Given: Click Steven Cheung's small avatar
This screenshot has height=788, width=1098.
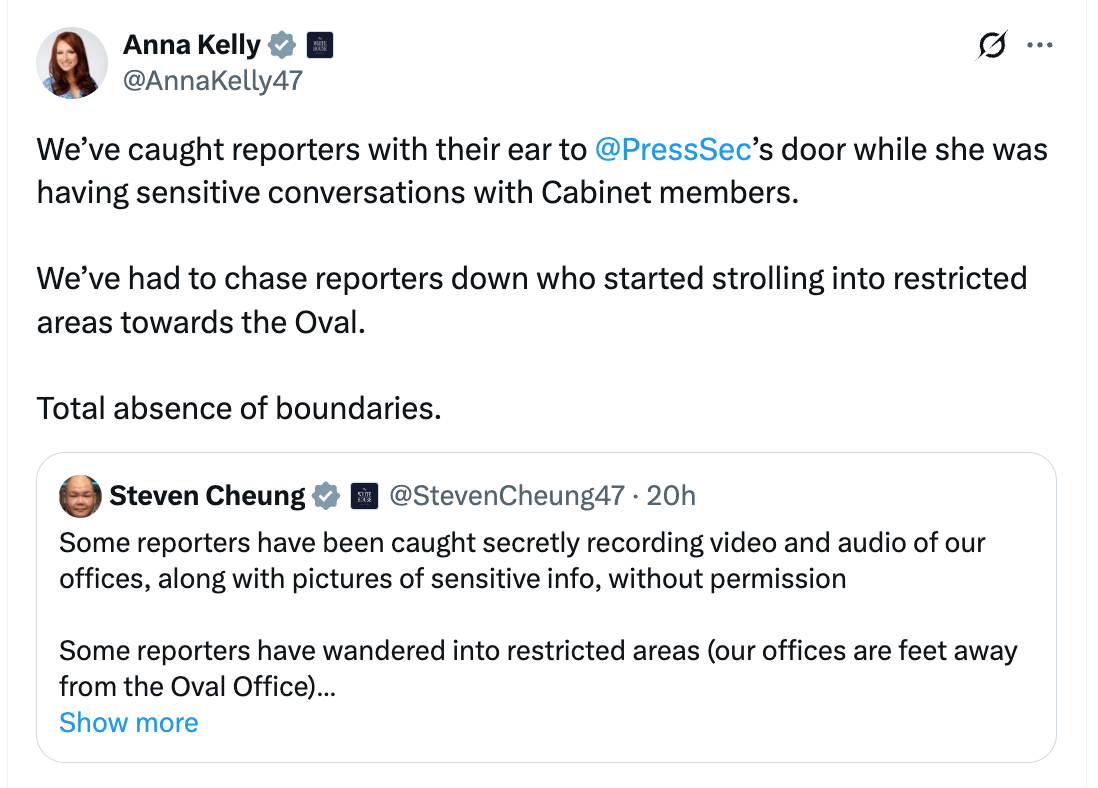Looking at the screenshot, I should coord(81,496).
